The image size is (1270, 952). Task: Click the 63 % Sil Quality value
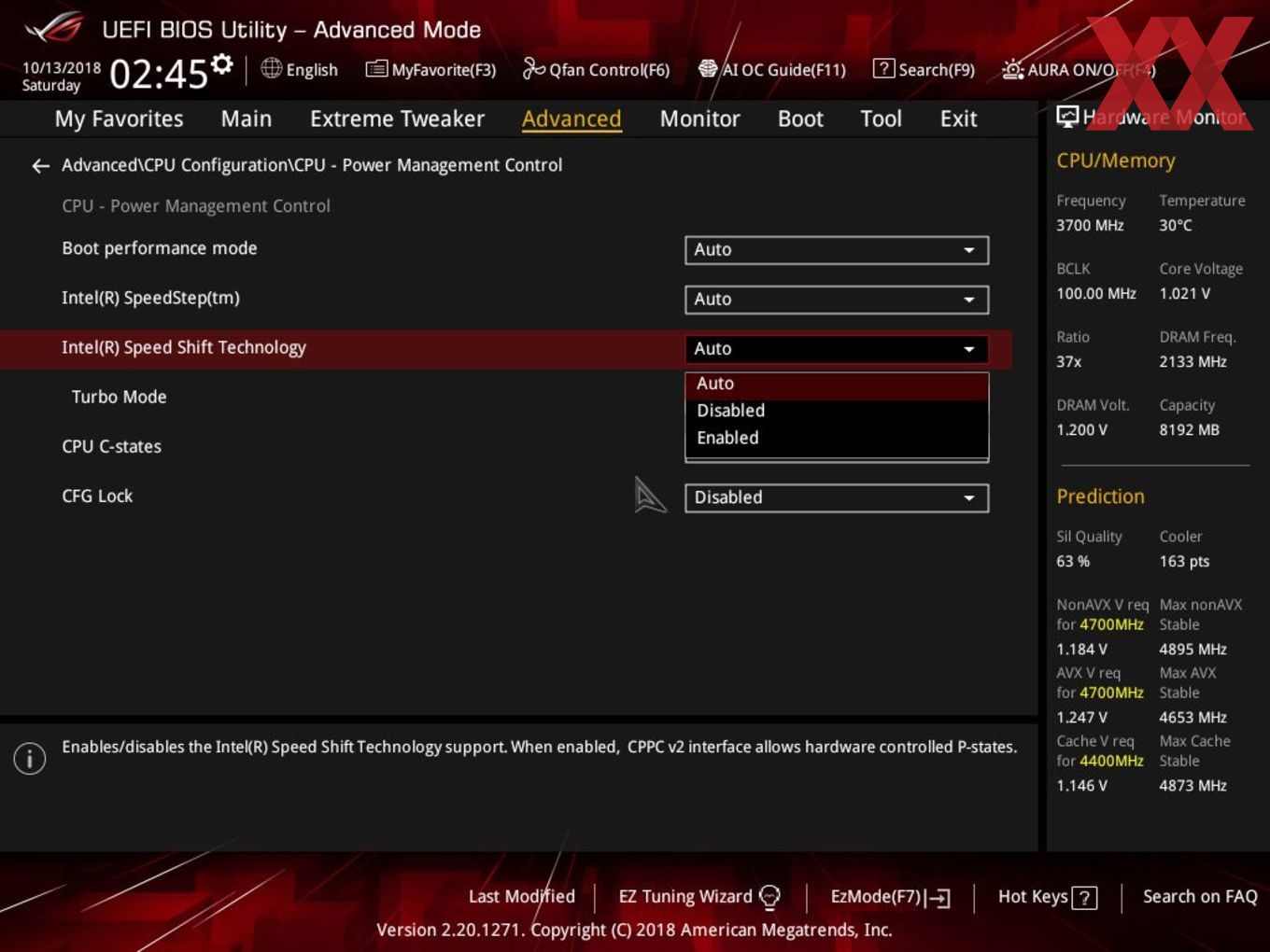coord(1073,561)
